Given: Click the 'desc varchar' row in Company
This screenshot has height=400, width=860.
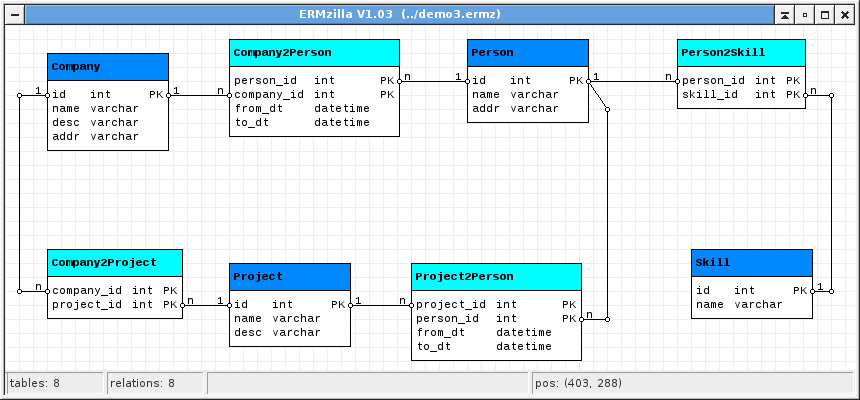Looking at the screenshot, I should point(108,122).
